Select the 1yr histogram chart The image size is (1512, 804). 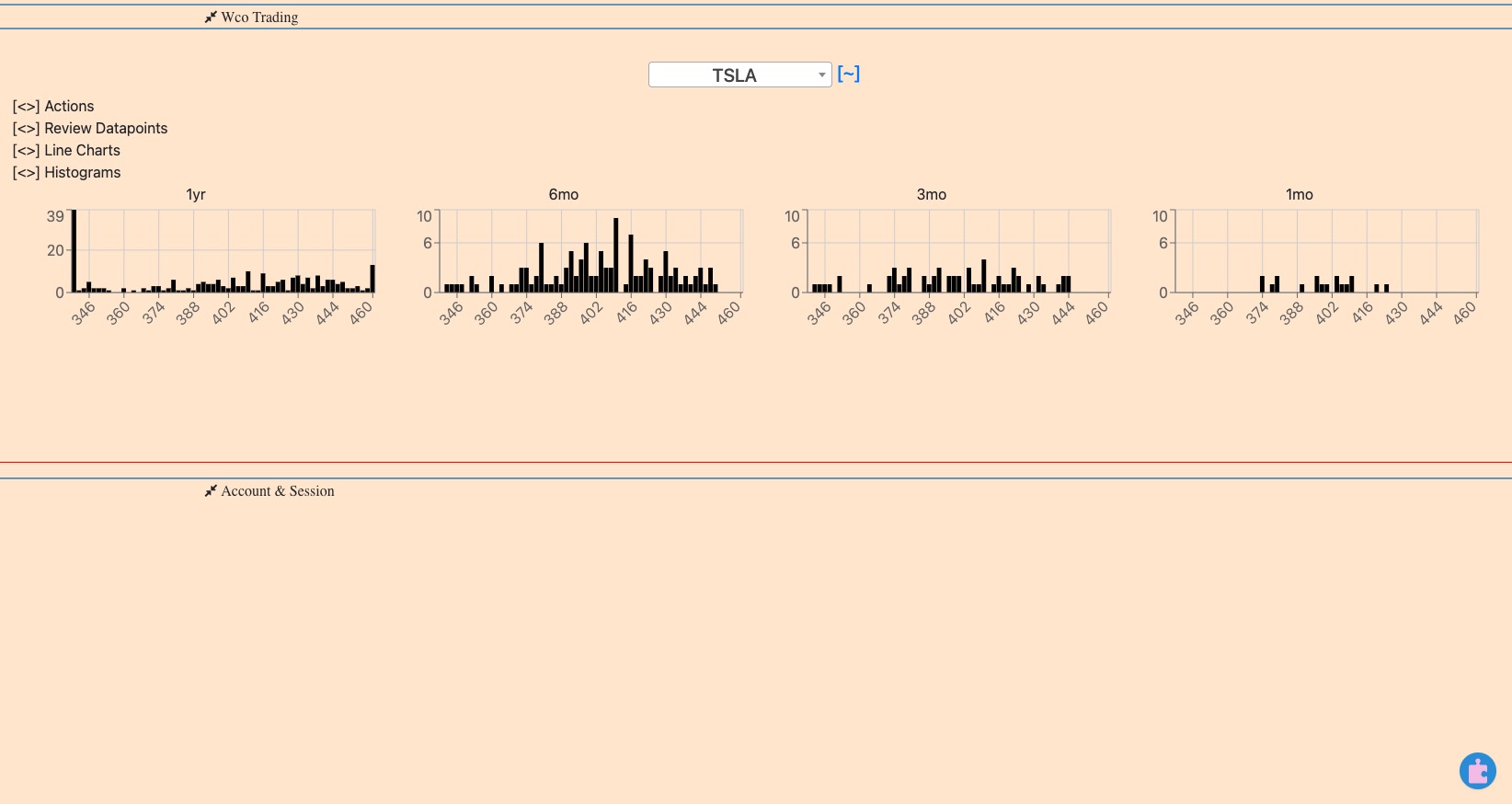point(223,251)
